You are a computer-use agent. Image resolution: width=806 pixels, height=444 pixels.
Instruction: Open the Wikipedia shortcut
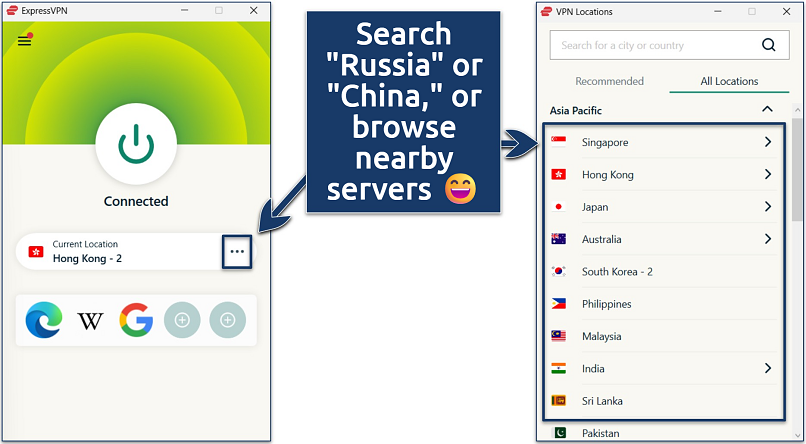pos(90,321)
